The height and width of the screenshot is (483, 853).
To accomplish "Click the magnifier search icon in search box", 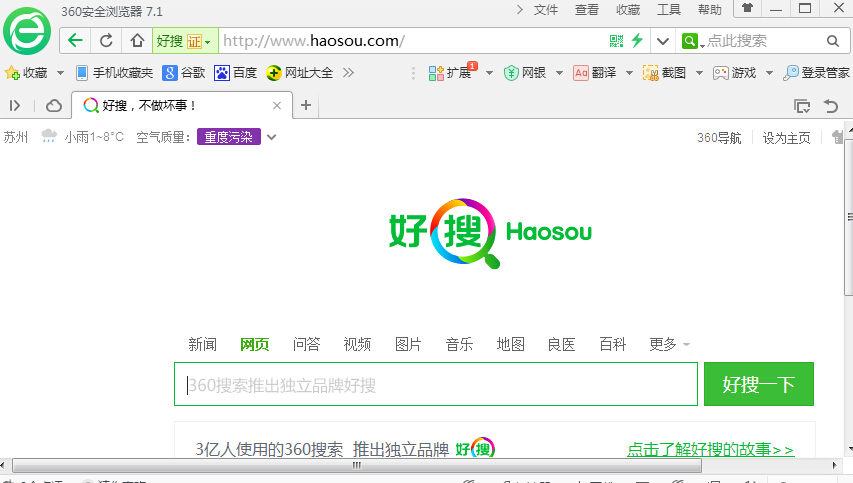I will 832,41.
